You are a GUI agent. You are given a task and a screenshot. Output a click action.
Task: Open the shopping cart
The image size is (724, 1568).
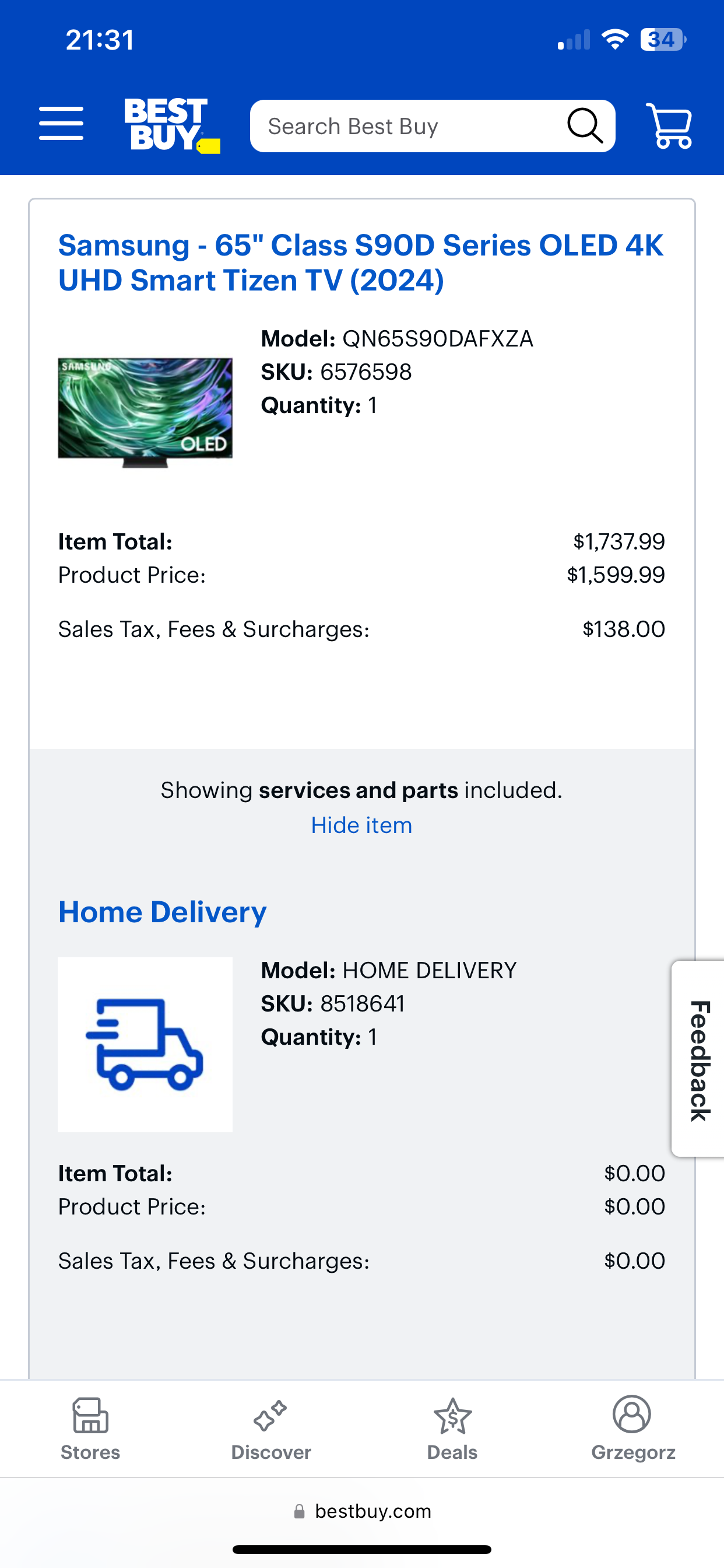click(x=669, y=126)
